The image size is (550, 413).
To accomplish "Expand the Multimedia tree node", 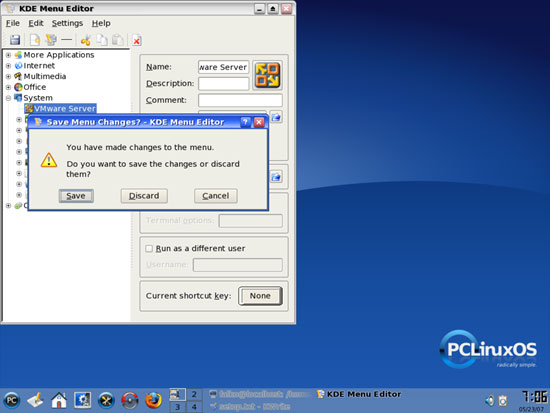I will [x=8, y=76].
